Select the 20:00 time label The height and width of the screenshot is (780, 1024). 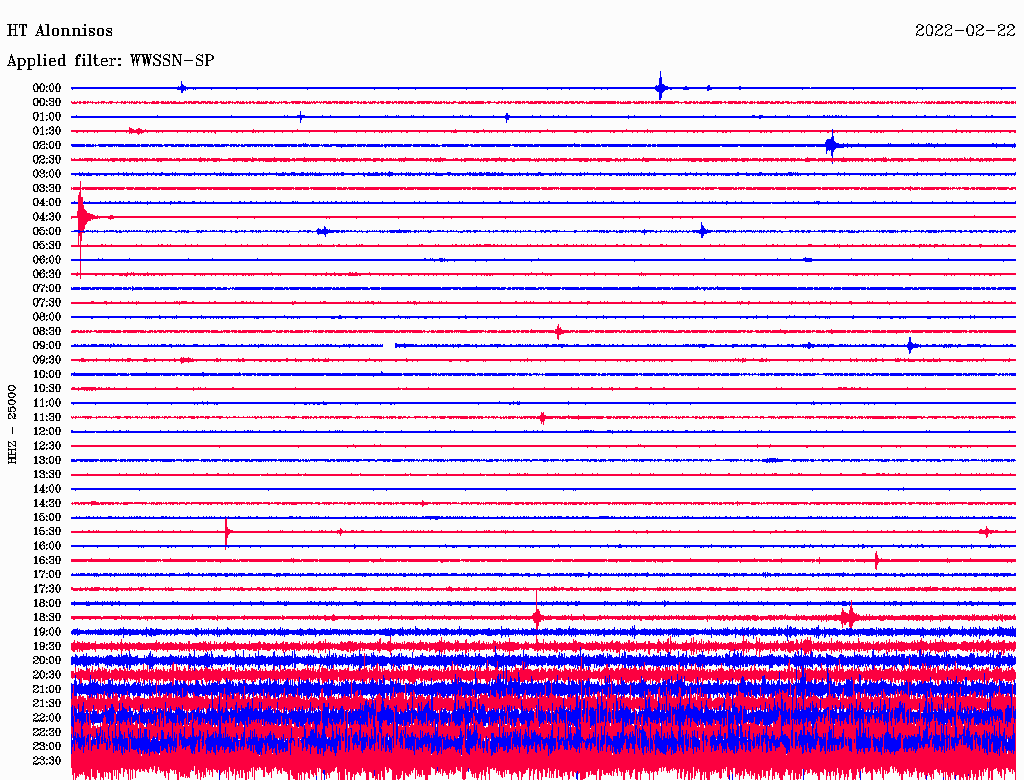(x=47, y=660)
